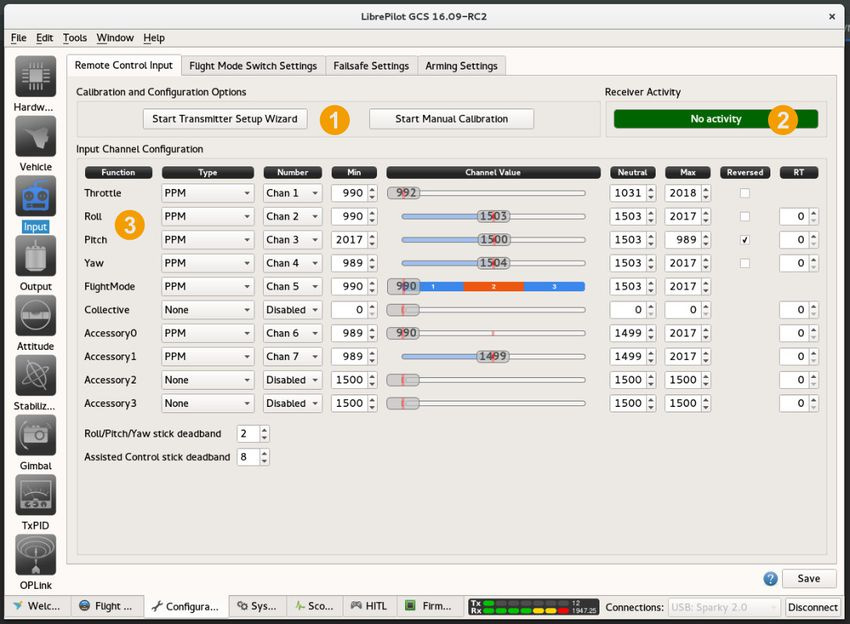Click the Tx/Rx telemetry status indicator

click(533, 606)
